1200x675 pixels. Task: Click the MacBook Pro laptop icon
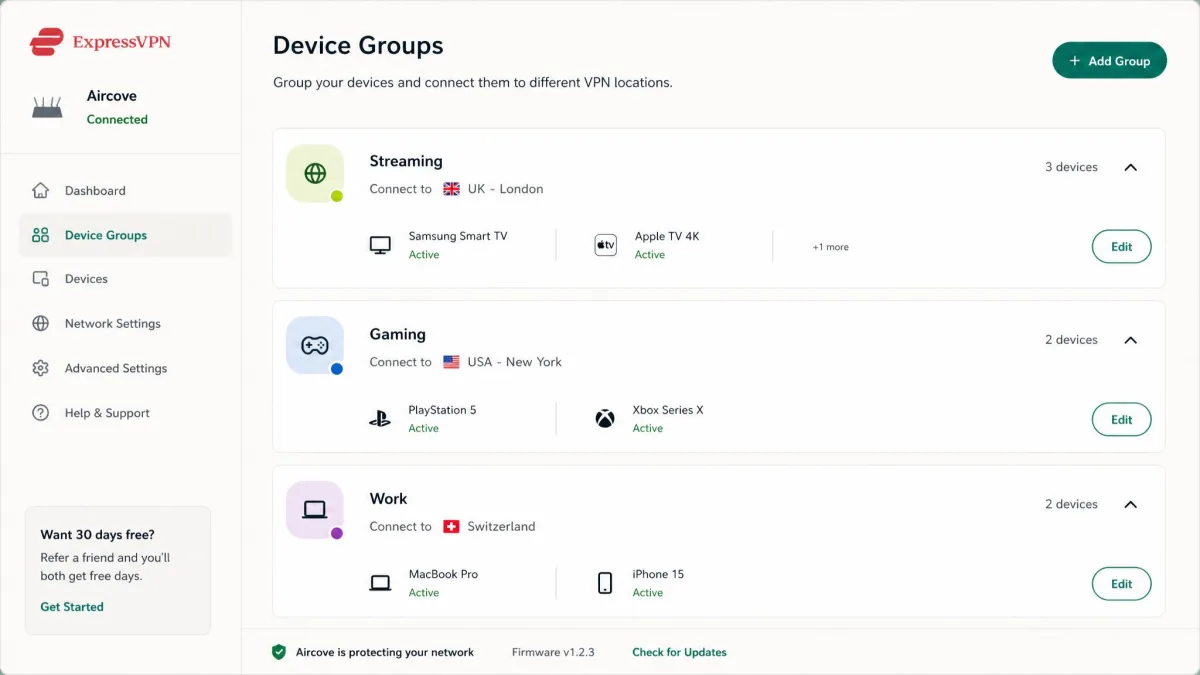[x=380, y=583]
